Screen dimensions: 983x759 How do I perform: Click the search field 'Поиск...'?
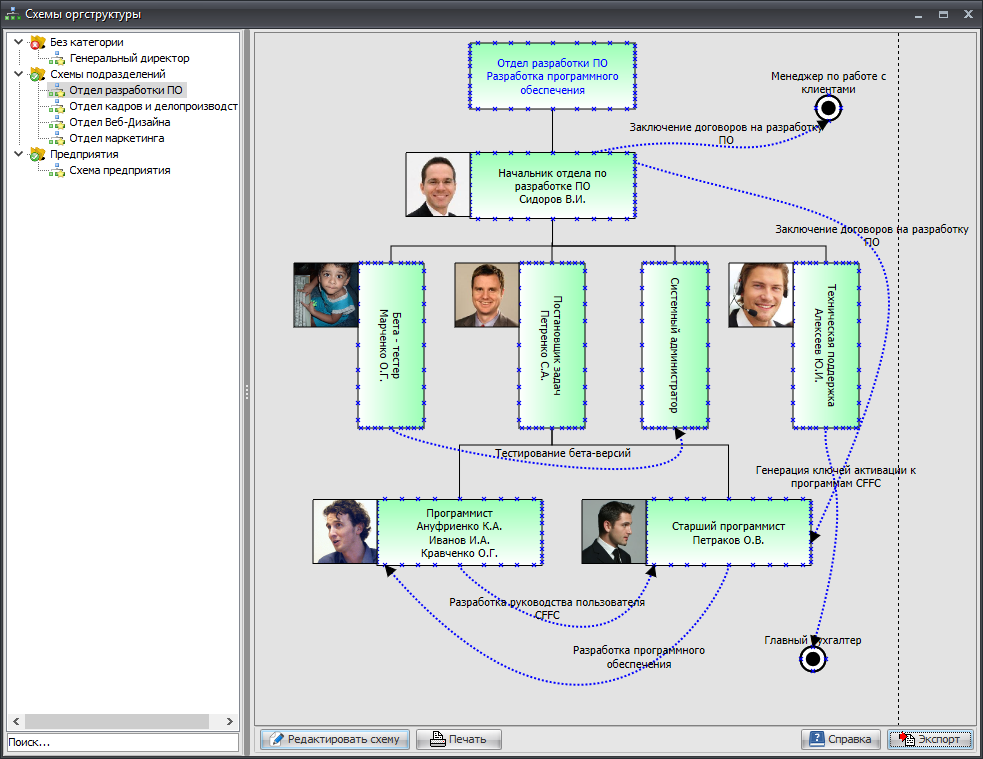[122, 742]
